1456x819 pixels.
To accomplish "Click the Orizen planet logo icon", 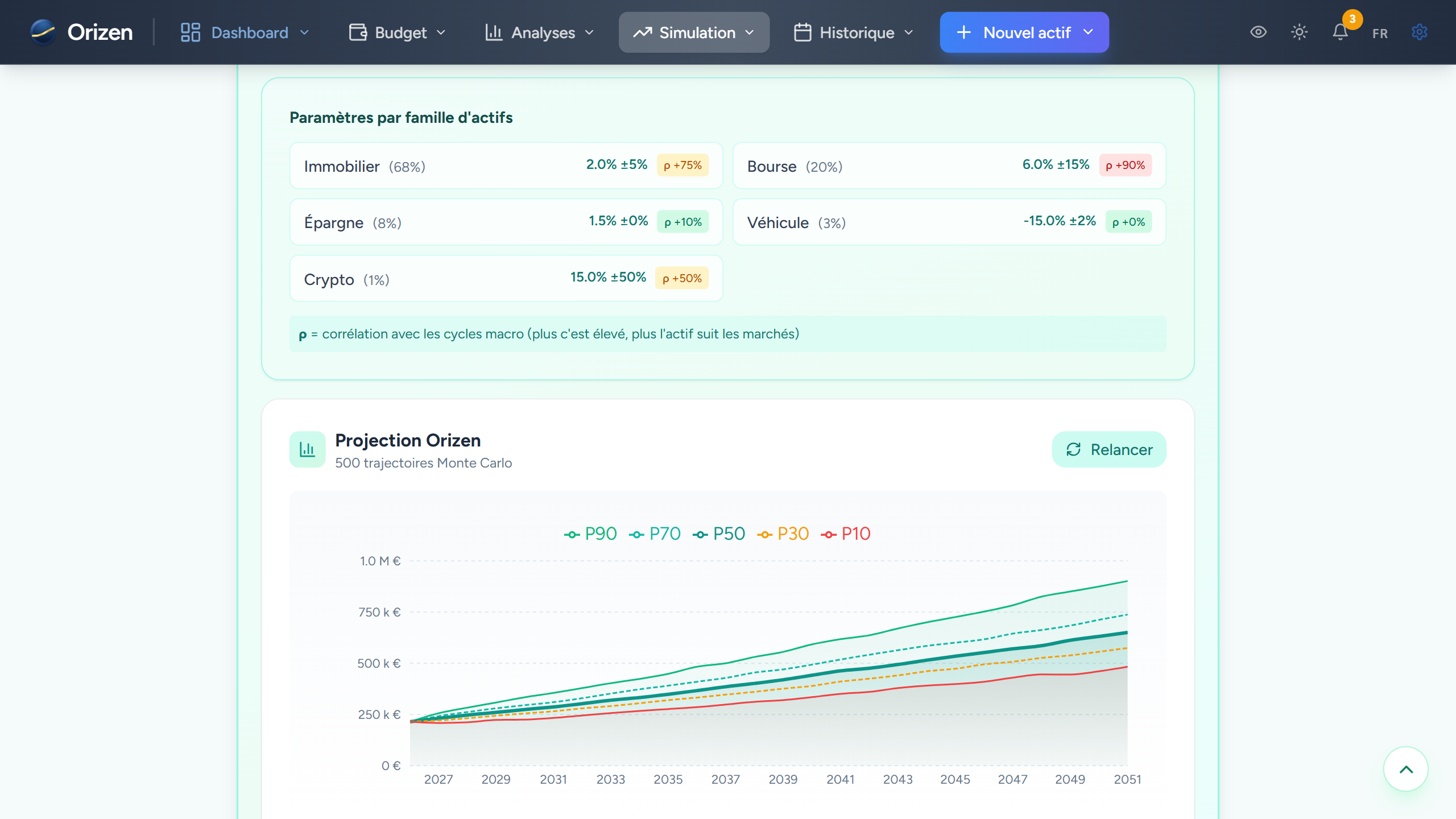I will 43,32.
